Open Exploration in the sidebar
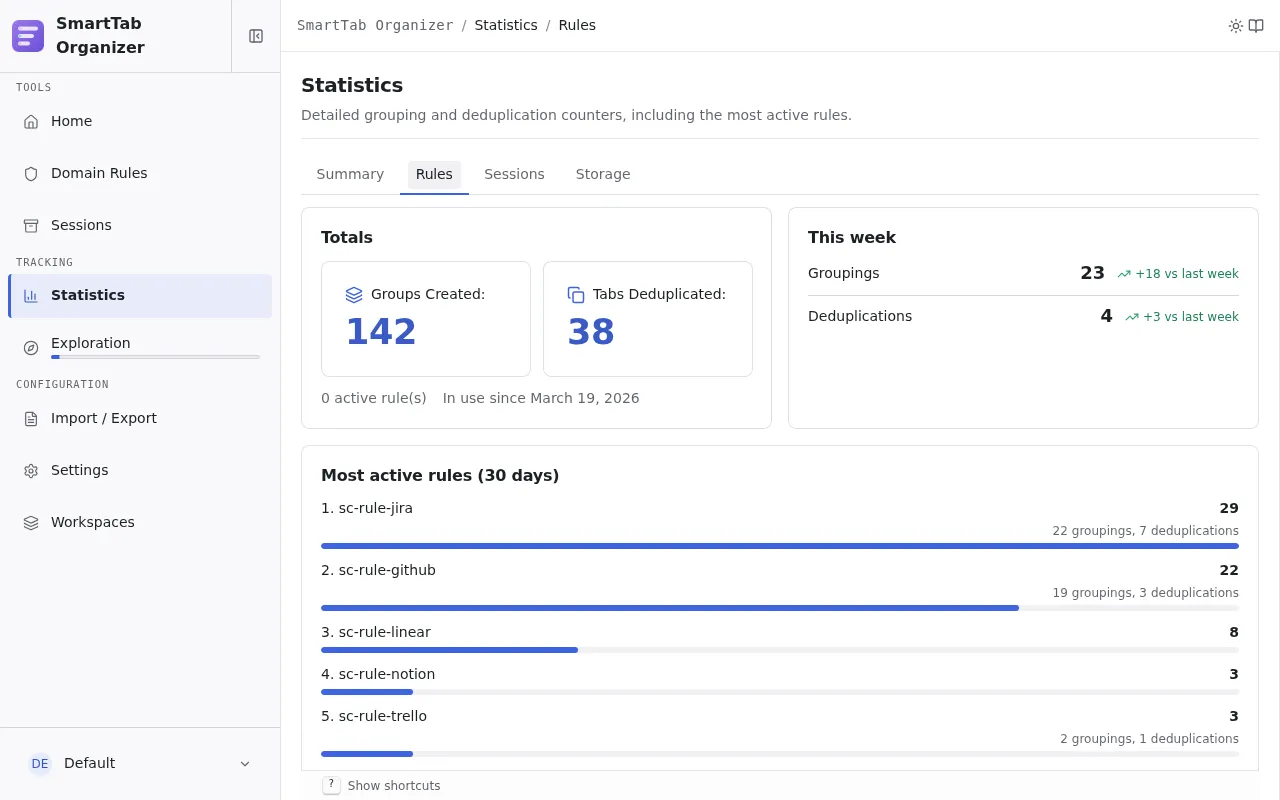Screen dimensions: 1280x800 [140, 348]
